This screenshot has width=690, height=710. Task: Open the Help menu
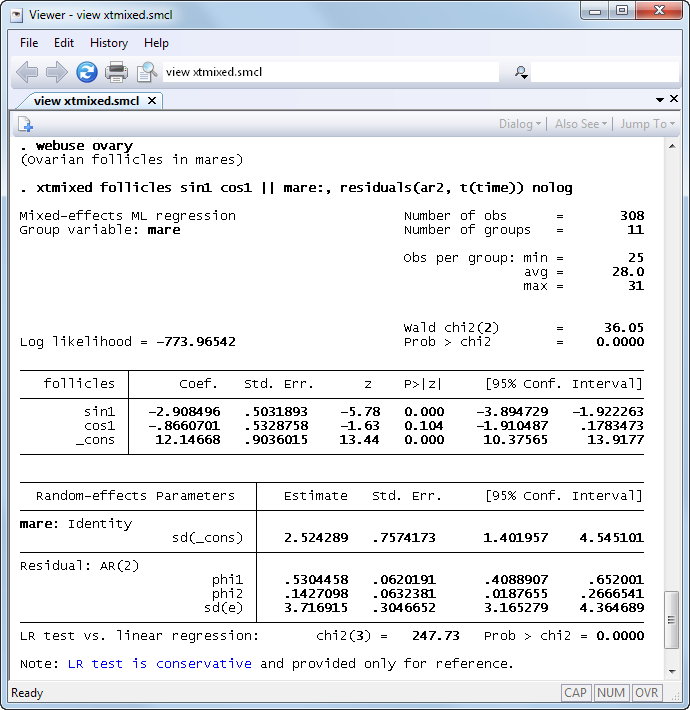[x=156, y=43]
